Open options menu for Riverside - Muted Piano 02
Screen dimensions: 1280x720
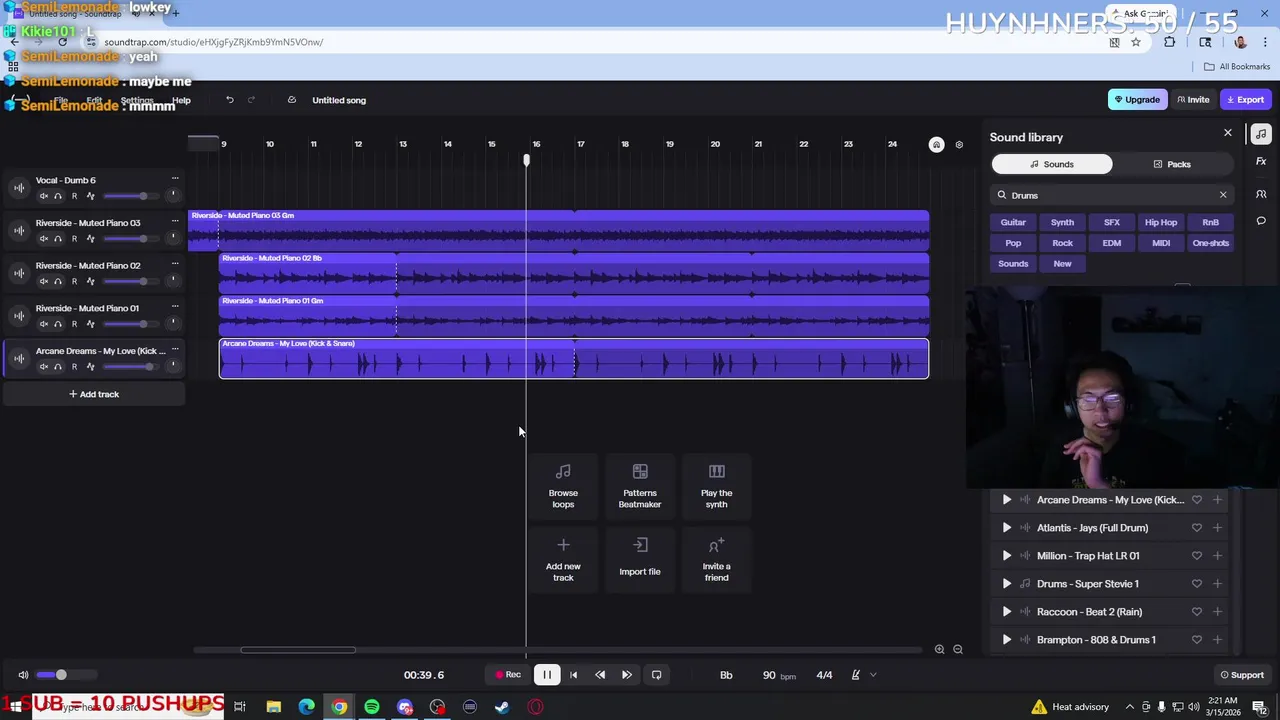(x=175, y=264)
